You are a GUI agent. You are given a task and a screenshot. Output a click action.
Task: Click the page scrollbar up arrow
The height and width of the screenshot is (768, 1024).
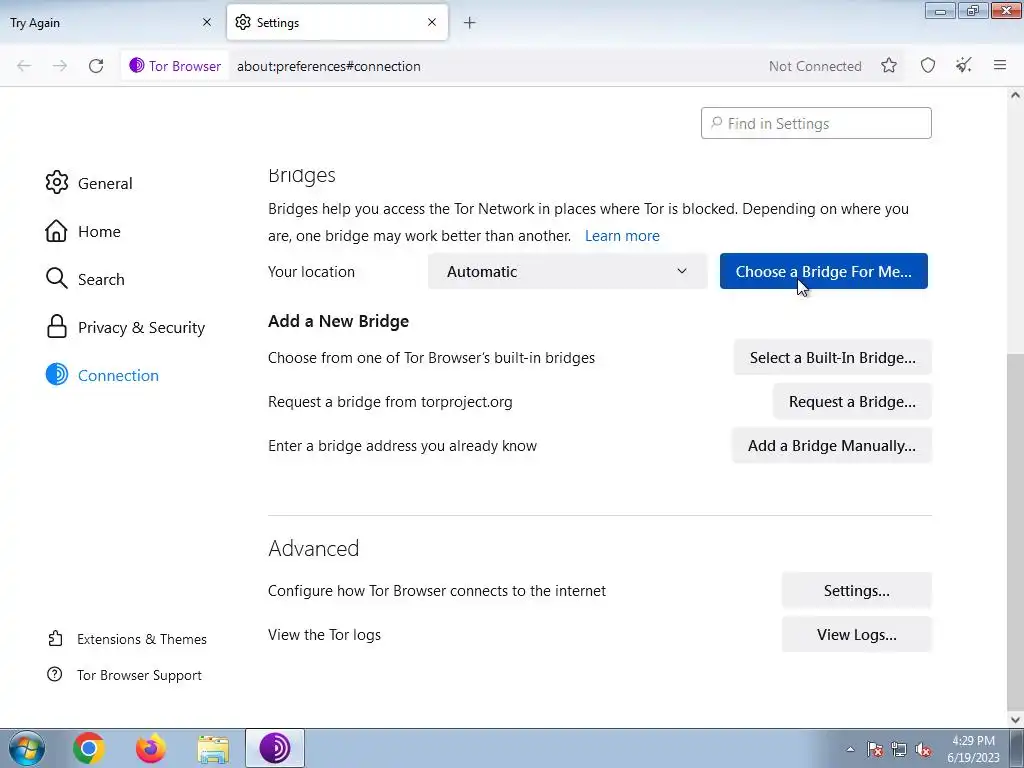click(1015, 95)
